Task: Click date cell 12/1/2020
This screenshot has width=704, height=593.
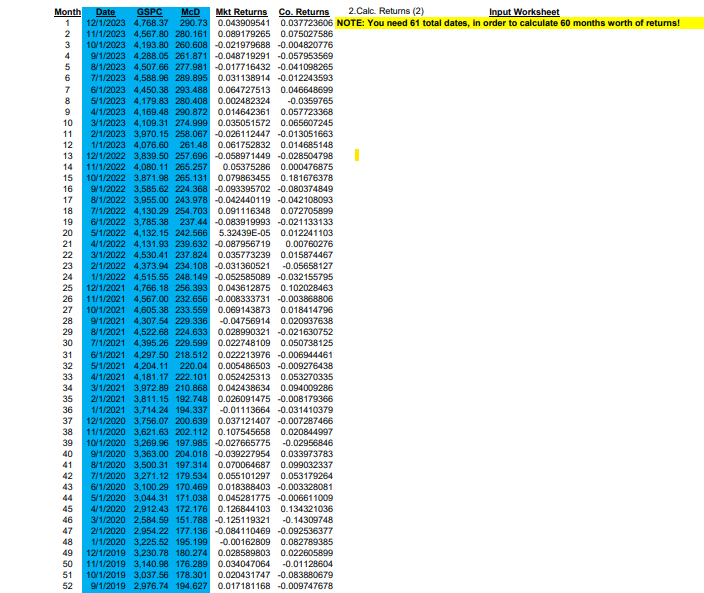Action: [x=106, y=421]
